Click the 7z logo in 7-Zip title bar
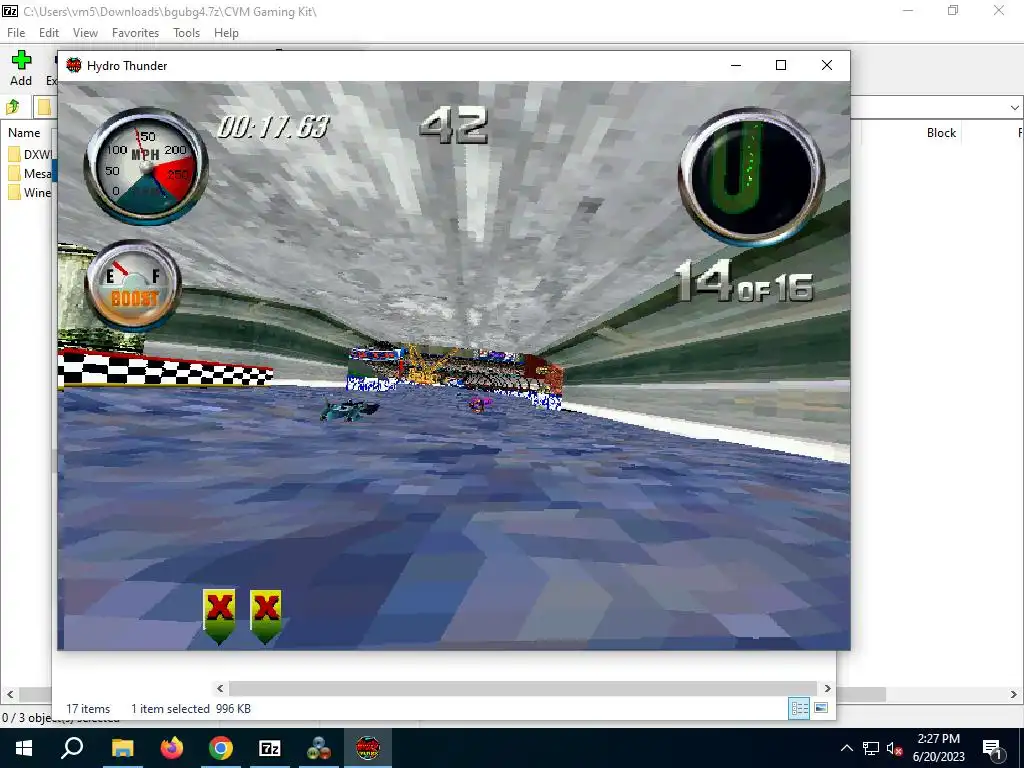This screenshot has height=768, width=1024. coord(10,10)
